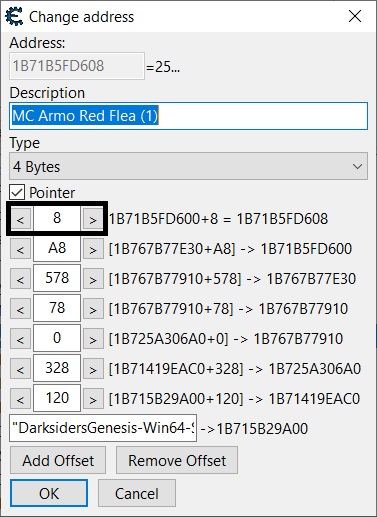Click the Remove Offset button

pyautogui.click(x=177, y=460)
